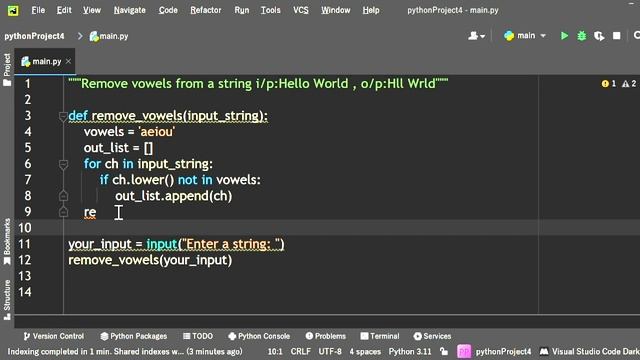The height and width of the screenshot is (360, 640).
Task: Close the main.py editor tab
Action: [68, 61]
